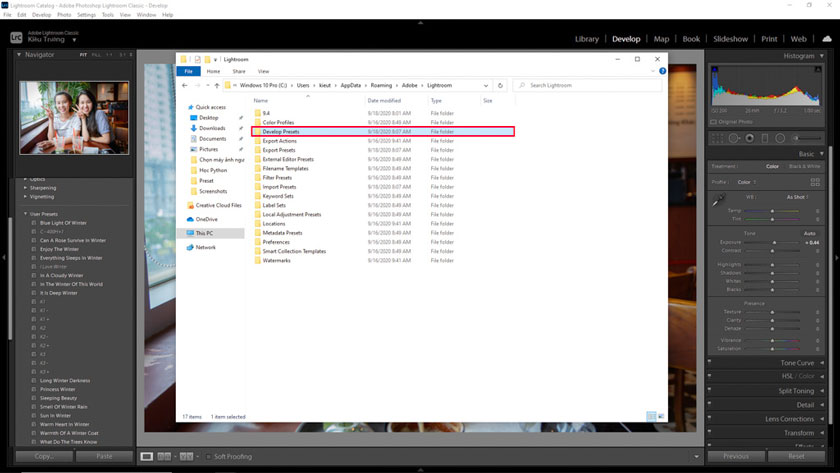Image resolution: width=840 pixels, height=473 pixels.
Task: Switch to Before/After view in the toolbar
Action: (186, 456)
